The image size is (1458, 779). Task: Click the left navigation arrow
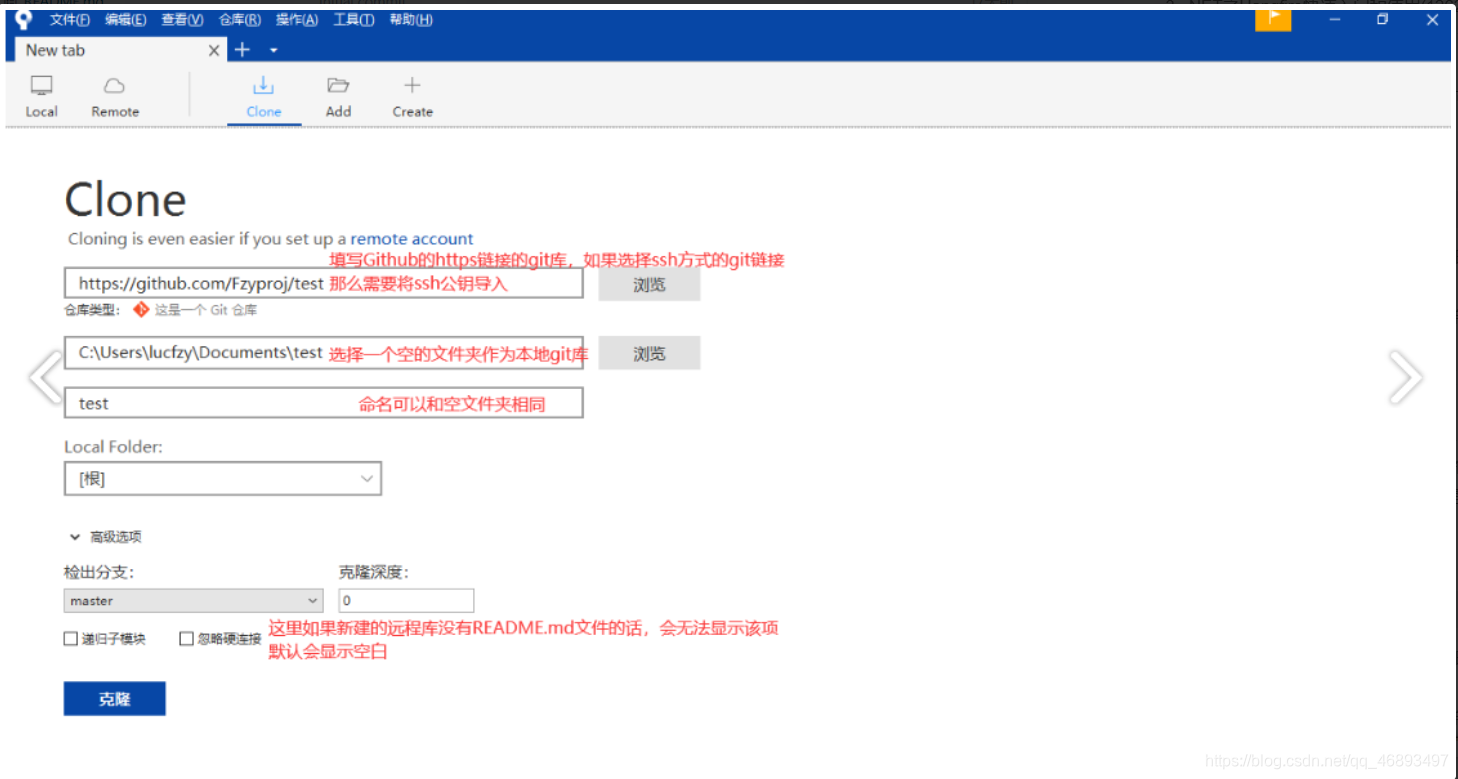[42, 377]
